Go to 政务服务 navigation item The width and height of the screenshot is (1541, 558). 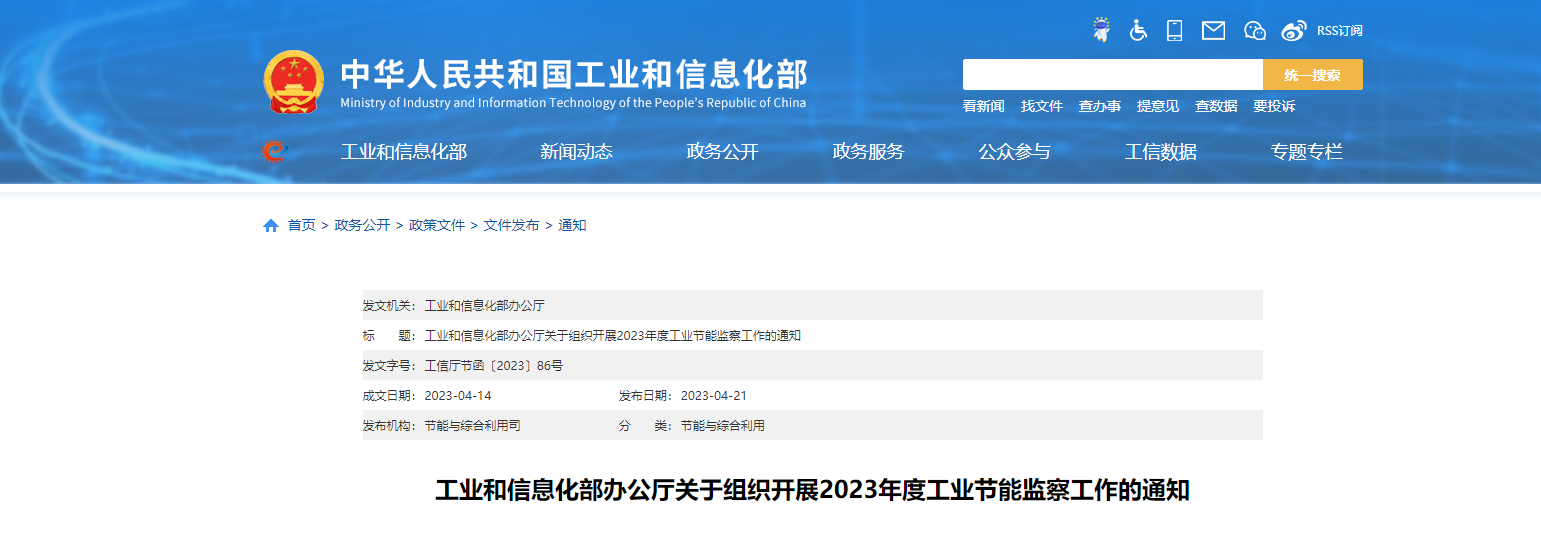tap(868, 152)
